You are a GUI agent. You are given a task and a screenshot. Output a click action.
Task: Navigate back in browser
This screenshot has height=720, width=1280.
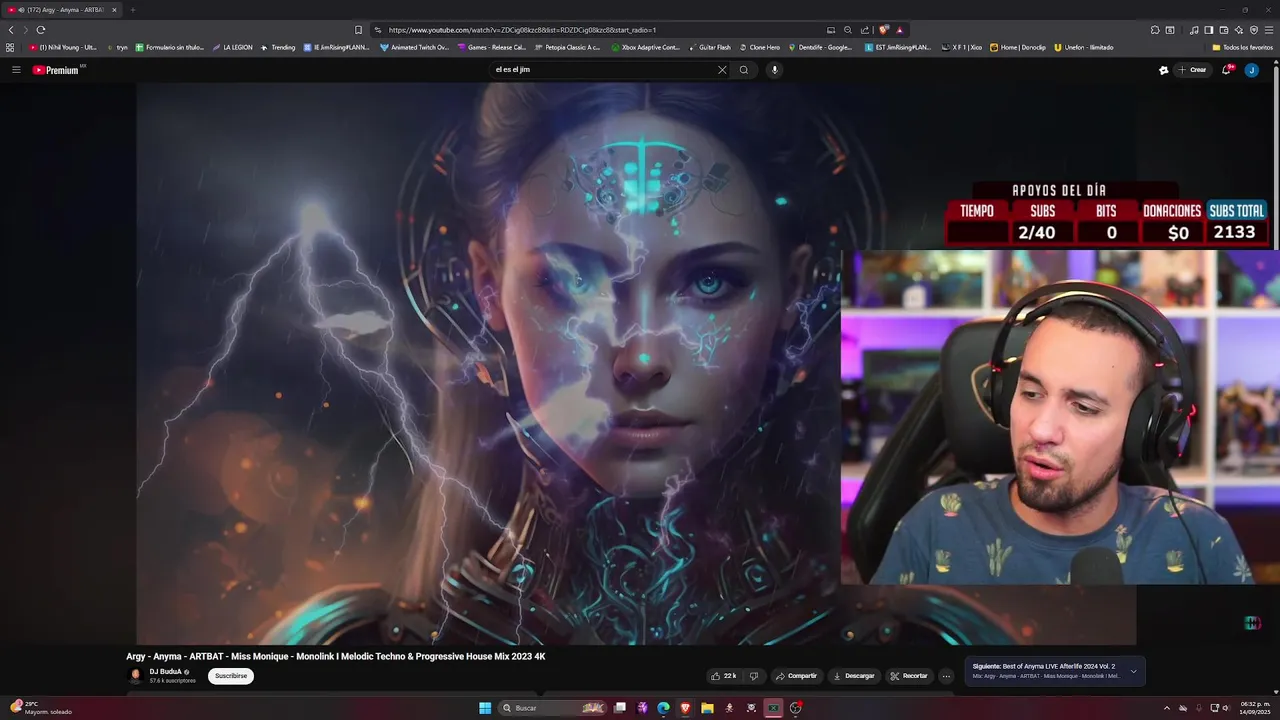11,30
